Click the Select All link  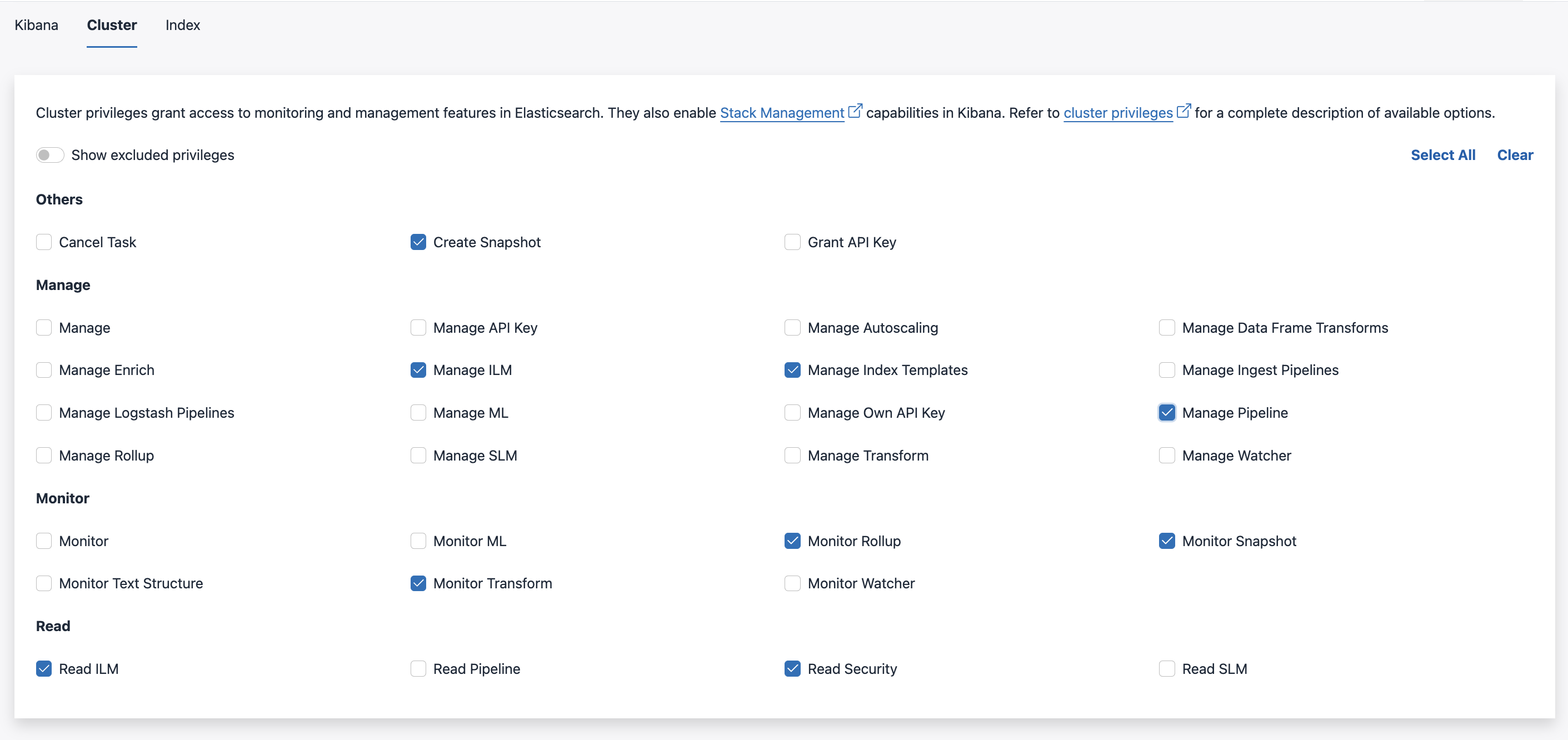(x=1443, y=154)
